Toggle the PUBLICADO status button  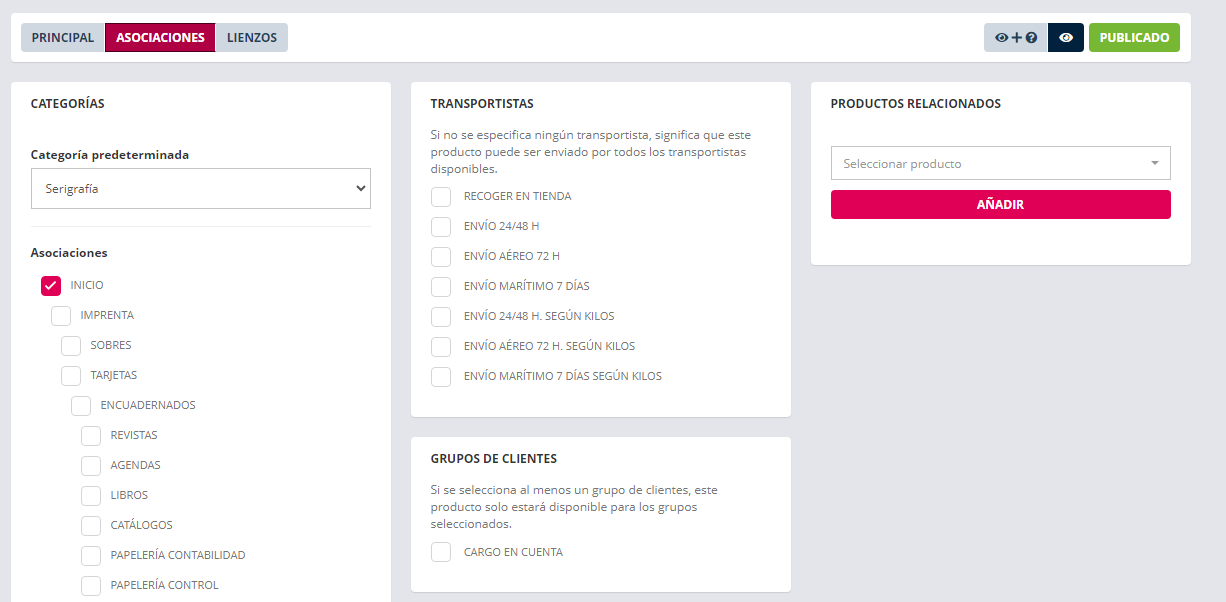(x=1134, y=38)
